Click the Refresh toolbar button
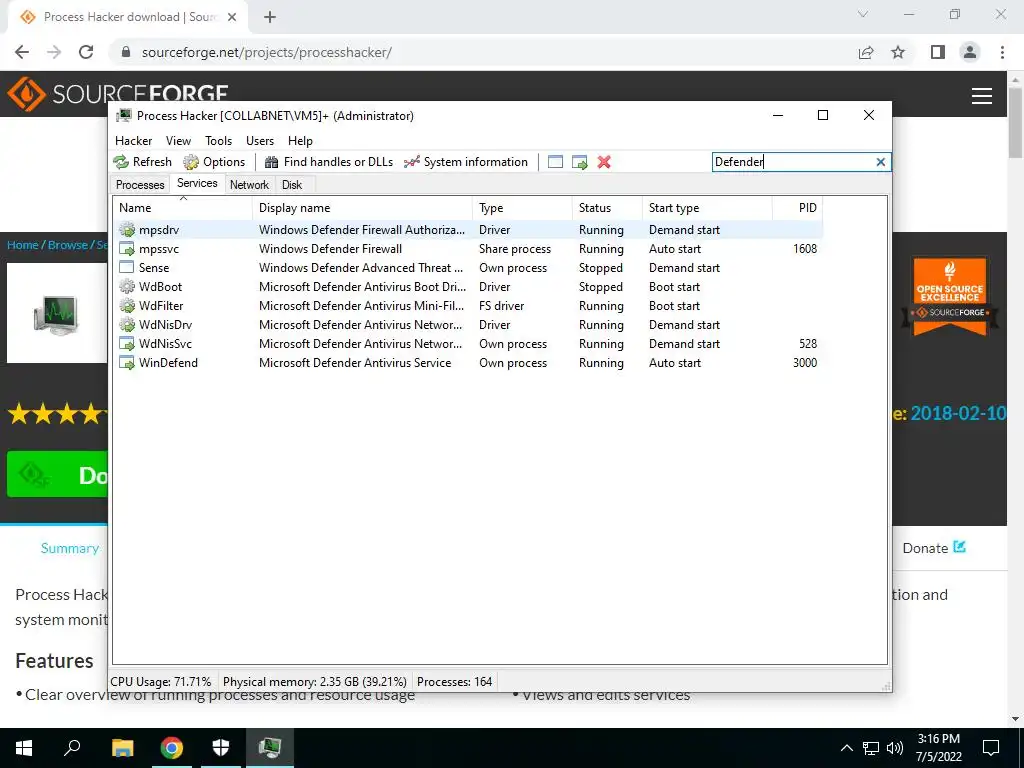1024x768 pixels. click(142, 162)
